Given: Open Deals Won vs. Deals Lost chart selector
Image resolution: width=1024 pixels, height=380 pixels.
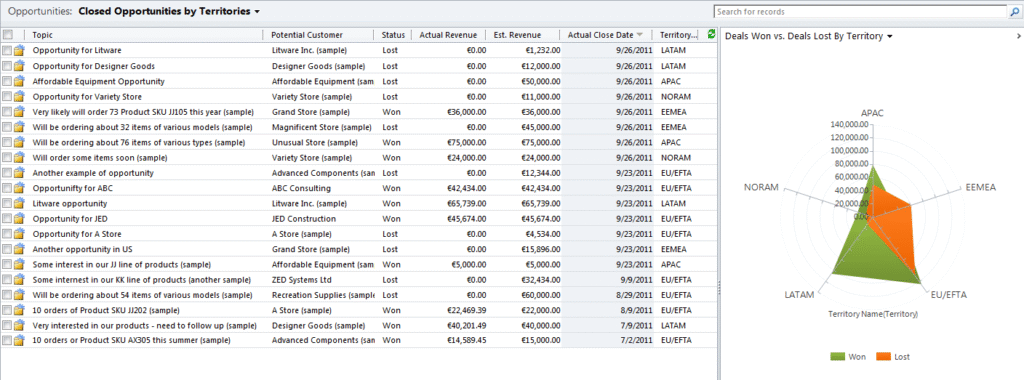Looking at the screenshot, I should pyautogui.click(x=889, y=37).
